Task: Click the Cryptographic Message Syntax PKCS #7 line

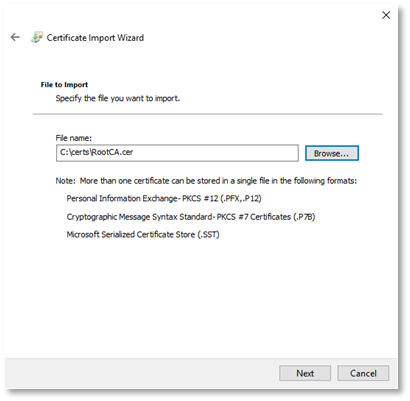Action: pos(191,217)
